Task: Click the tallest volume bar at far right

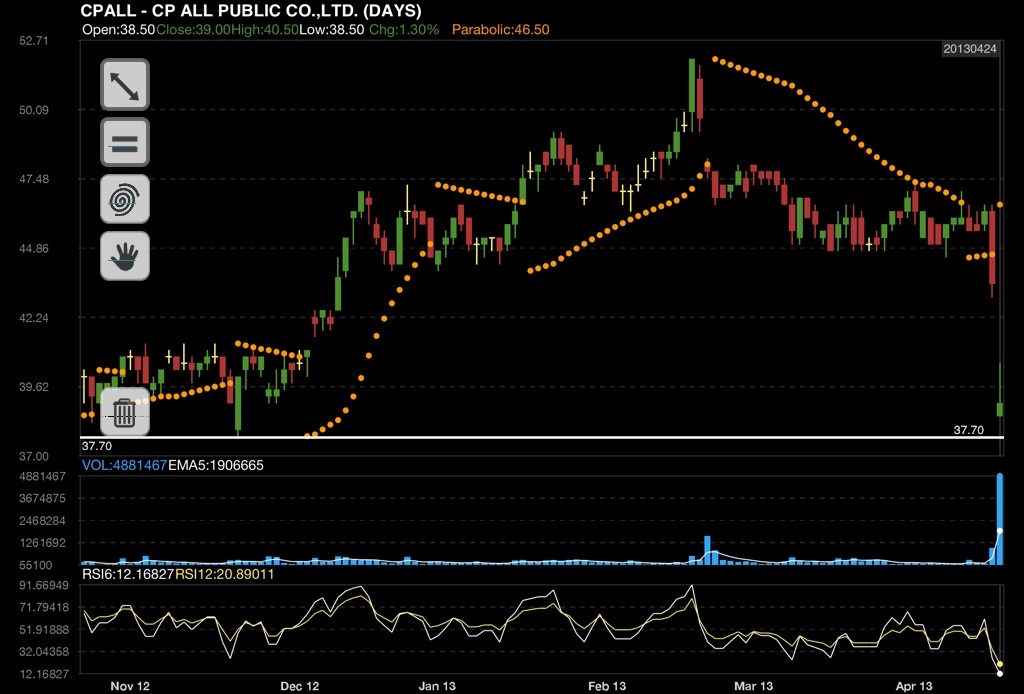Action: (1000, 519)
